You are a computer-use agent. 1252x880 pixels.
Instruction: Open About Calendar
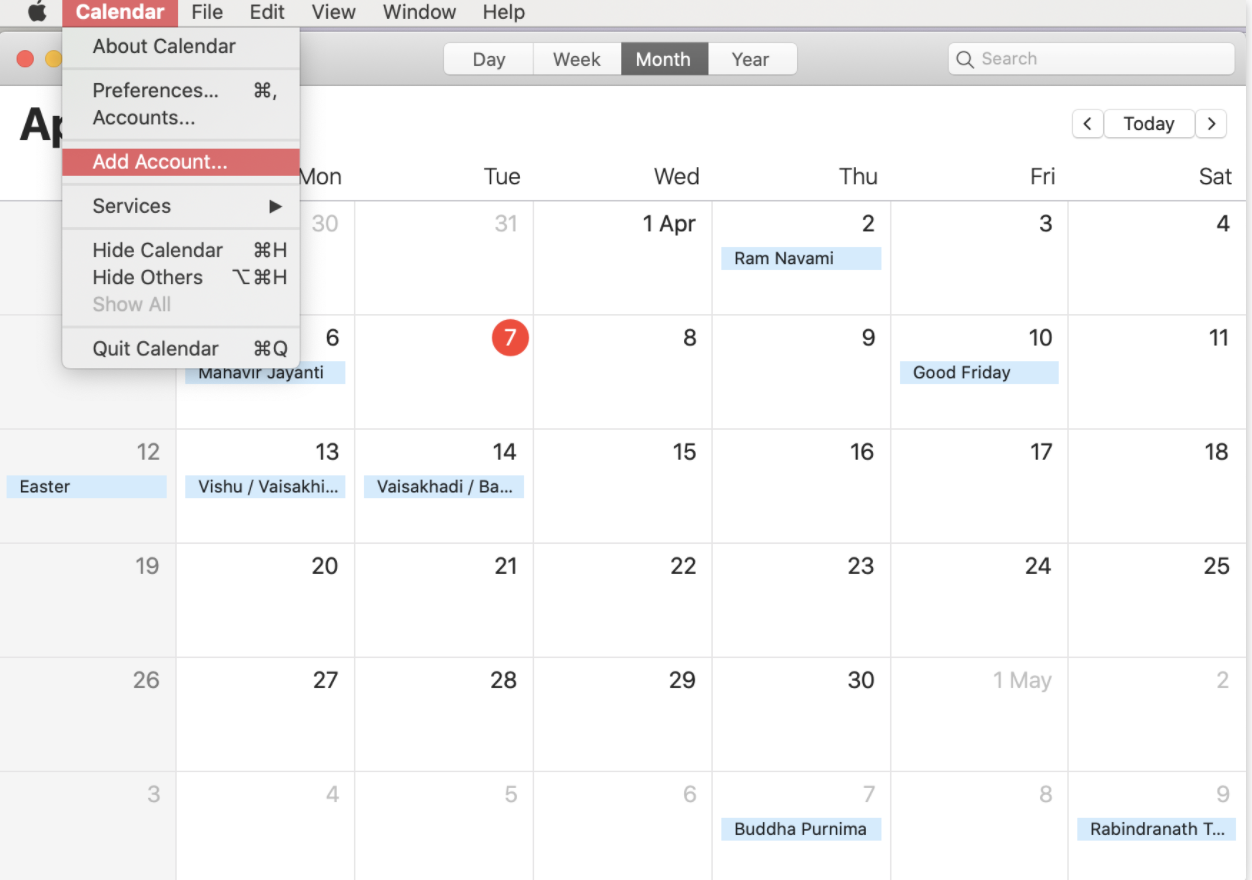tap(164, 46)
